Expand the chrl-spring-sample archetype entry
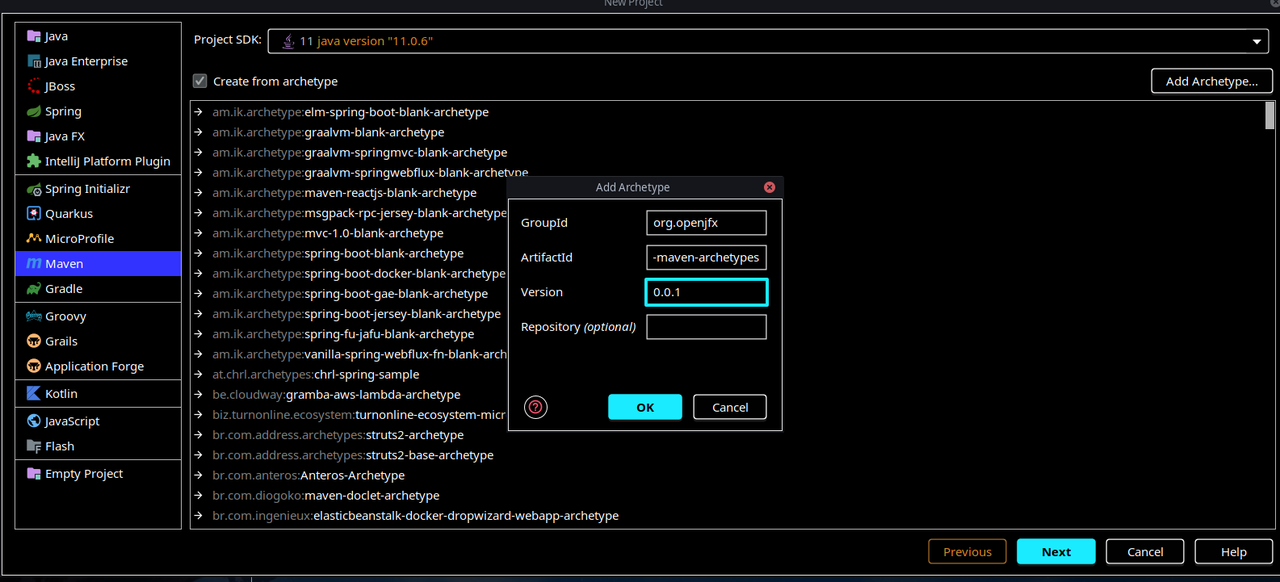The width and height of the screenshot is (1280, 582). pos(199,374)
